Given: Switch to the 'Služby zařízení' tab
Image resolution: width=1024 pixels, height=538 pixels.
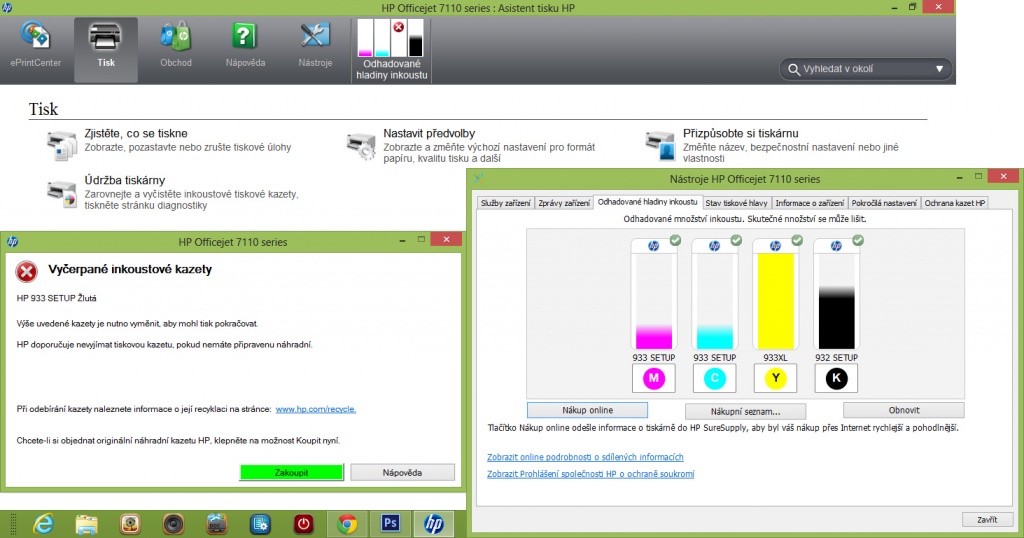Looking at the screenshot, I should pyautogui.click(x=505, y=203).
